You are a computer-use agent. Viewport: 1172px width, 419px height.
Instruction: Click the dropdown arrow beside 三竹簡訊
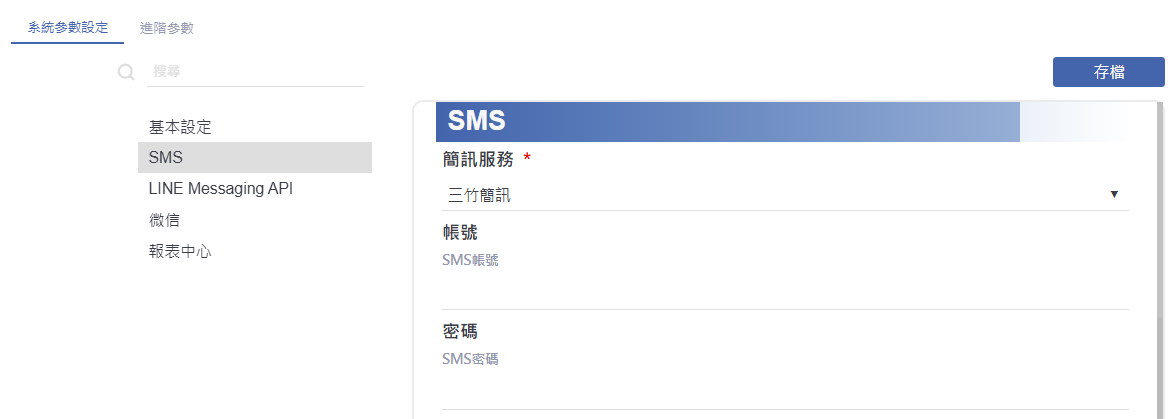(1114, 194)
